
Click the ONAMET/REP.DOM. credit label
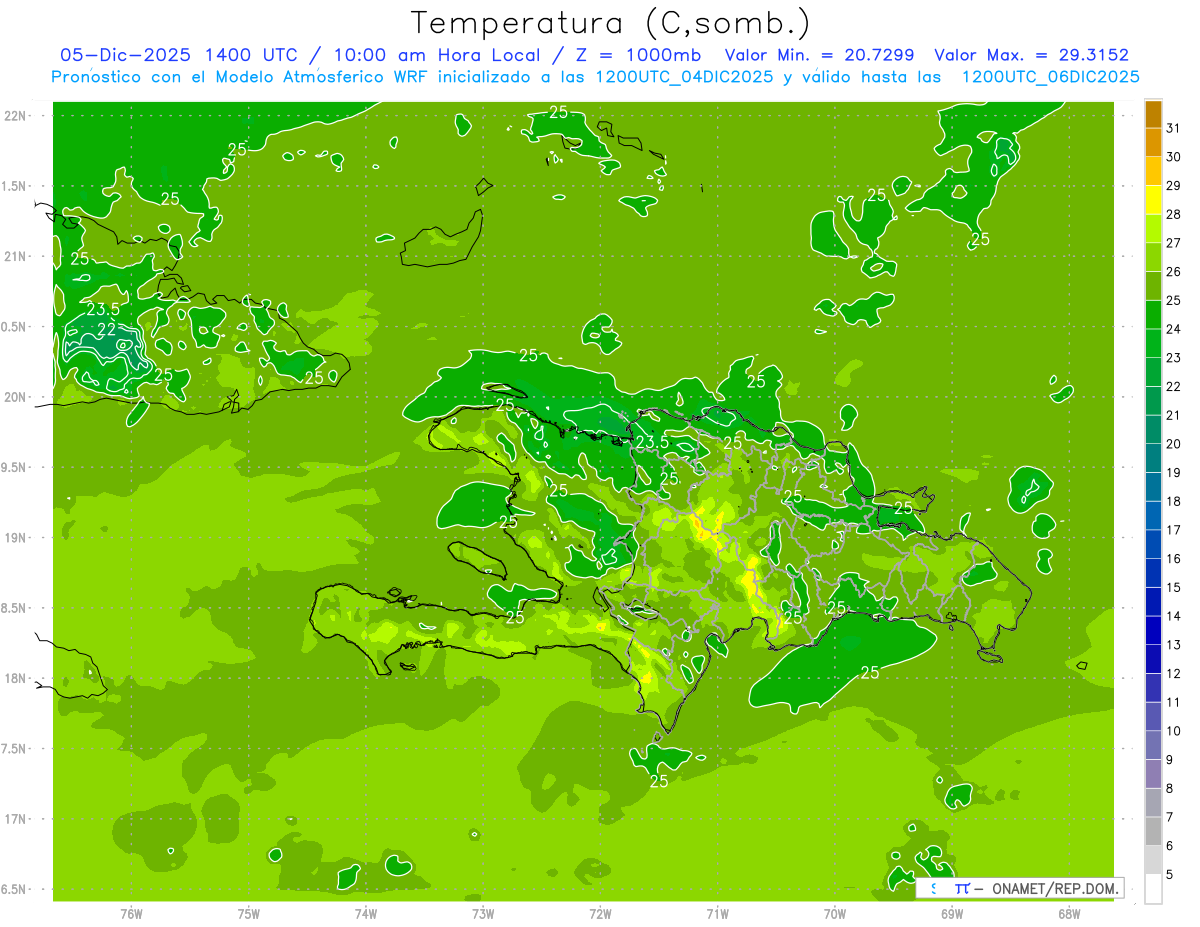[1055, 888]
